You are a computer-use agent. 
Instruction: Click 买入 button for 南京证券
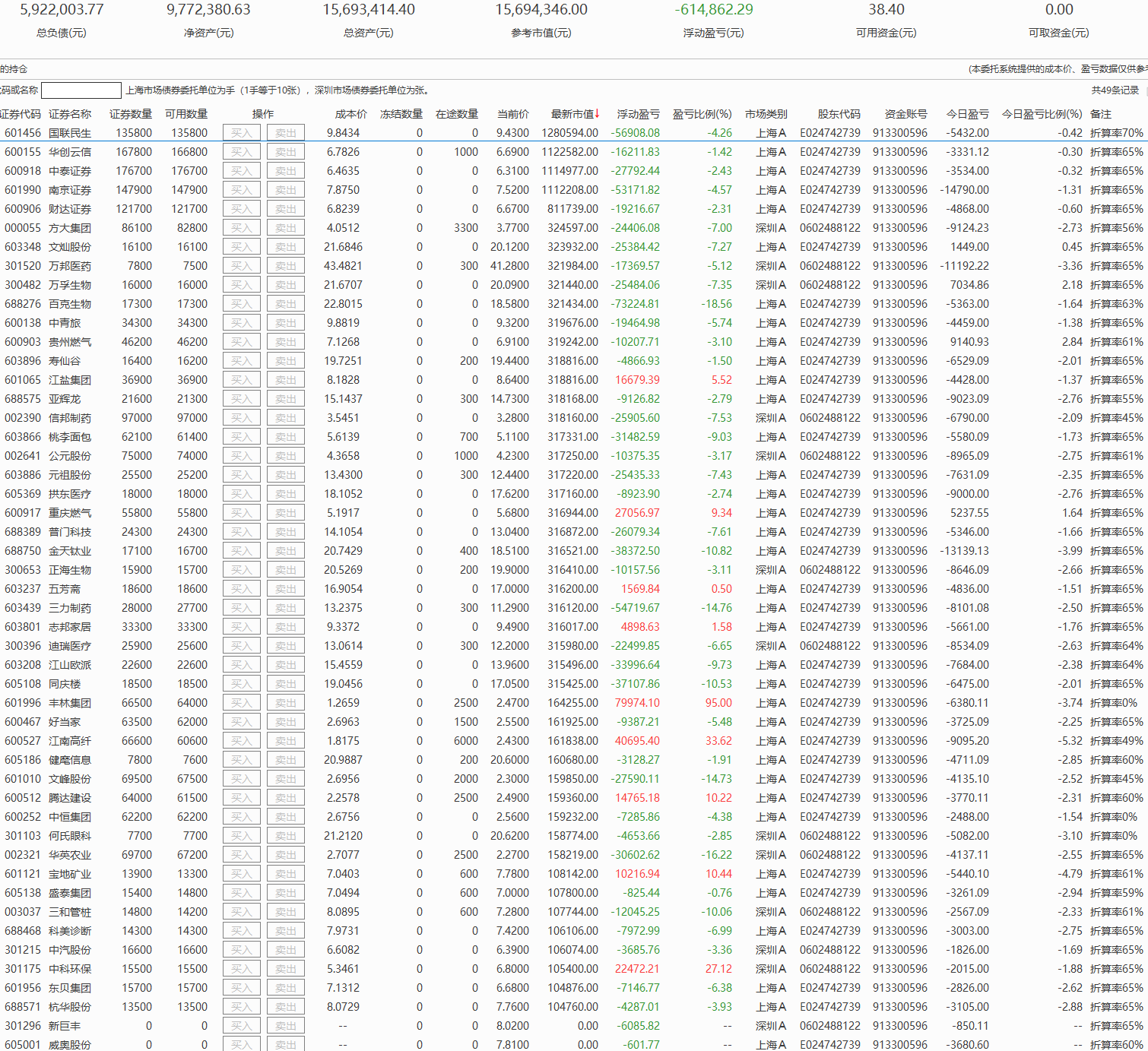pyautogui.click(x=242, y=190)
